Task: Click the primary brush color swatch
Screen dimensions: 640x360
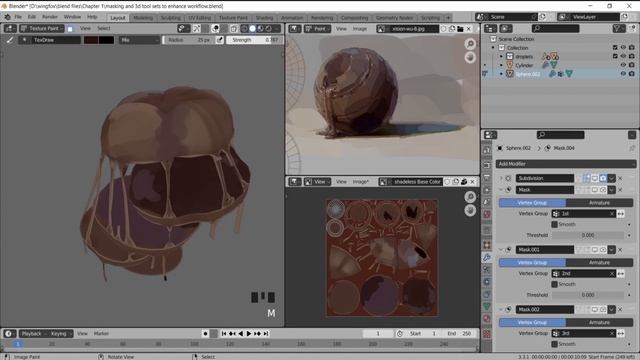Action: pyautogui.click(x=91, y=40)
